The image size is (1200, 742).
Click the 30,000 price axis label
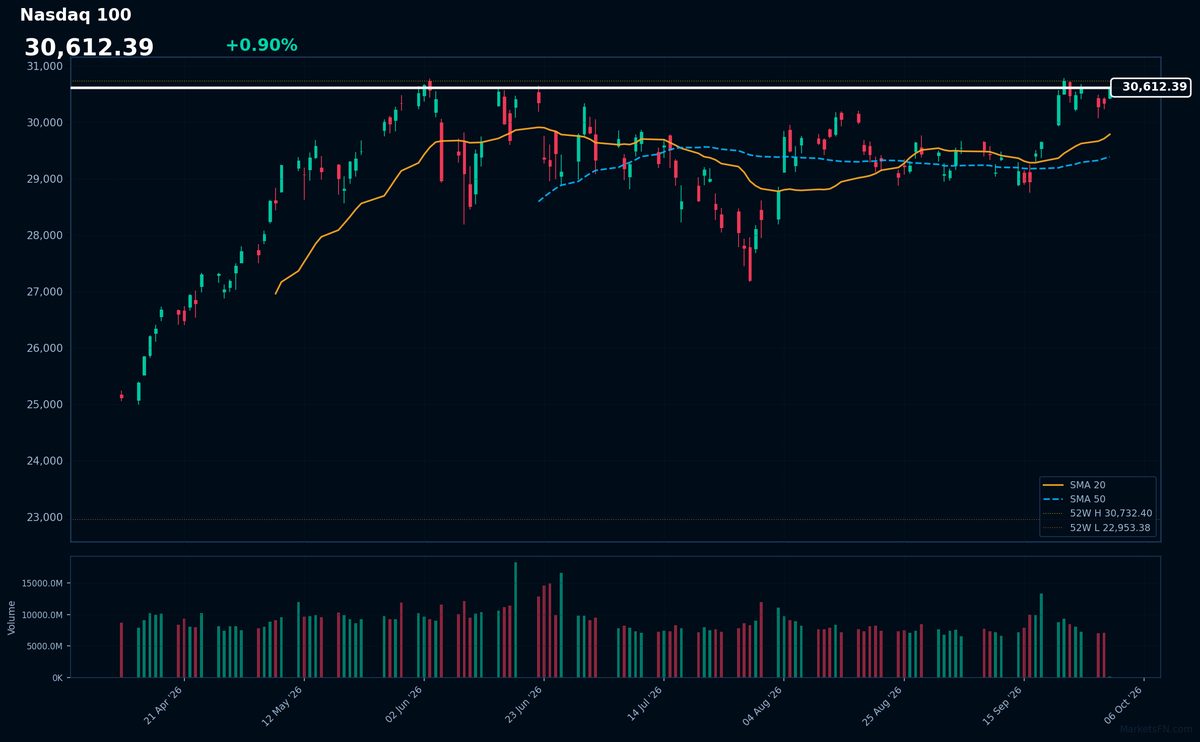[46, 123]
